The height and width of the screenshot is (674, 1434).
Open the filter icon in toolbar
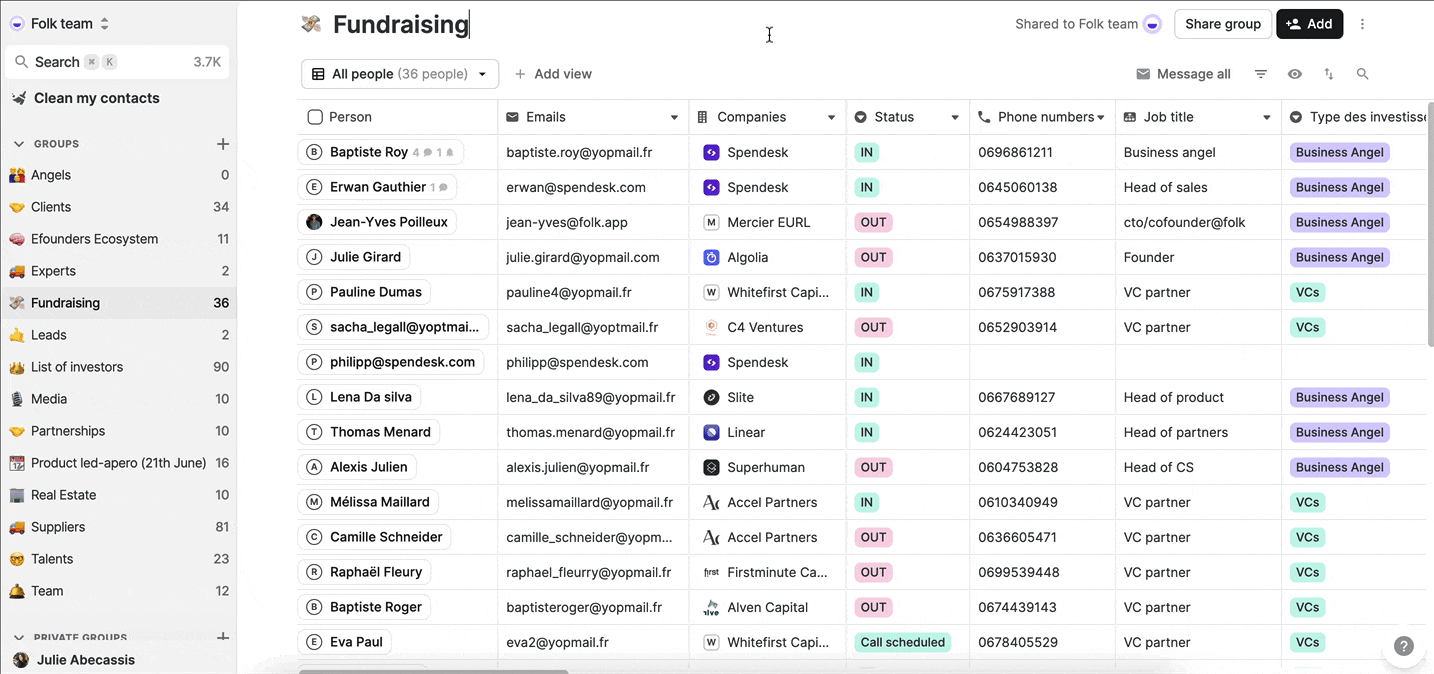tap(1261, 74)
